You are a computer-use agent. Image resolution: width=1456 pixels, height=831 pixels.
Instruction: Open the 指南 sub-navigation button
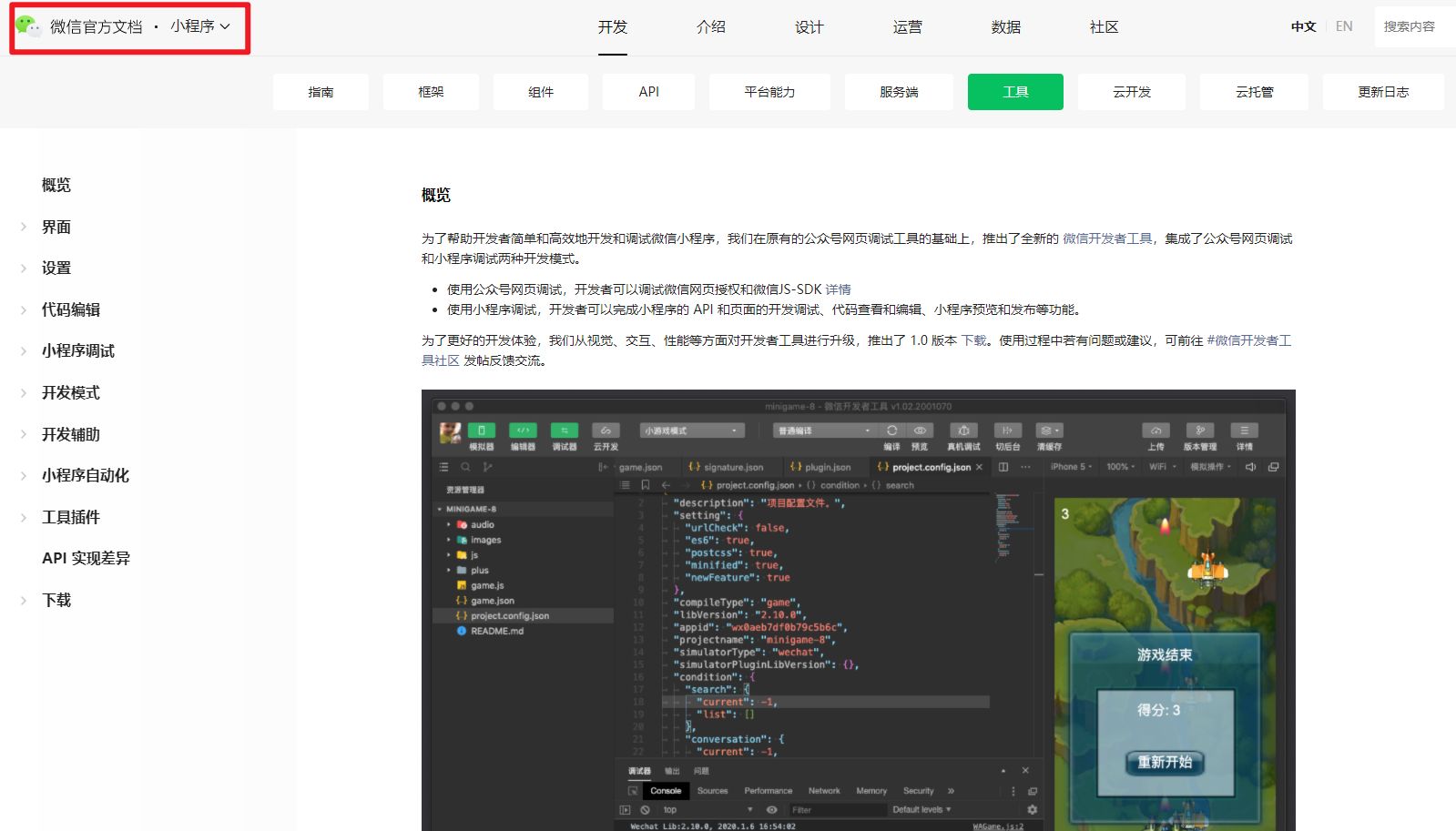point(321,92)
